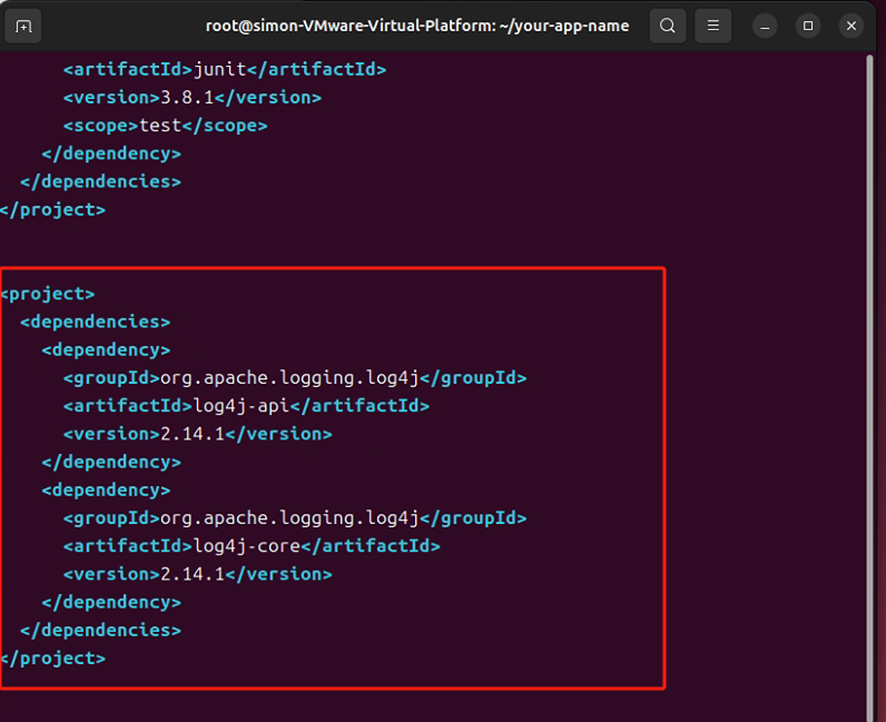This screenshot has height=722, width=886.
Task: Click the version 3.8.1 line
Action: click(192, 98)
